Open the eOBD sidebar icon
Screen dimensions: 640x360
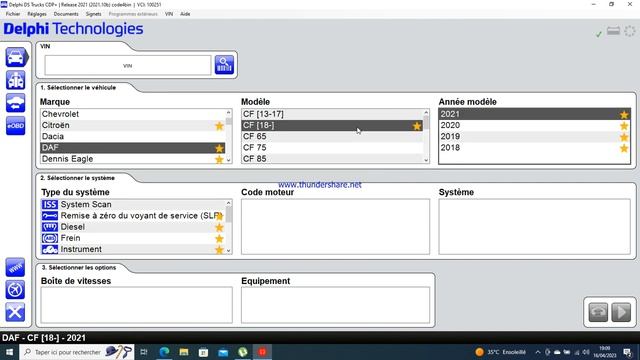tap(16, 126)
